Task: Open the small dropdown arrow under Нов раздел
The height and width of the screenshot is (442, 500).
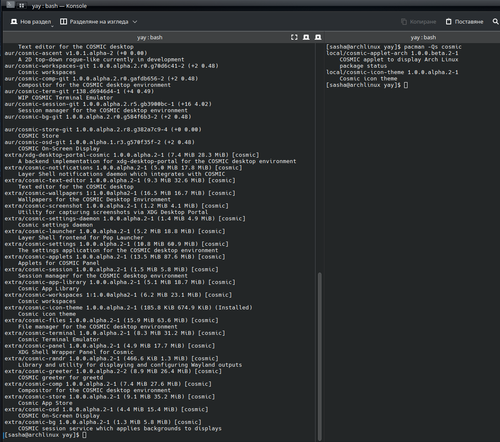Action: click(x=52, y=26)
